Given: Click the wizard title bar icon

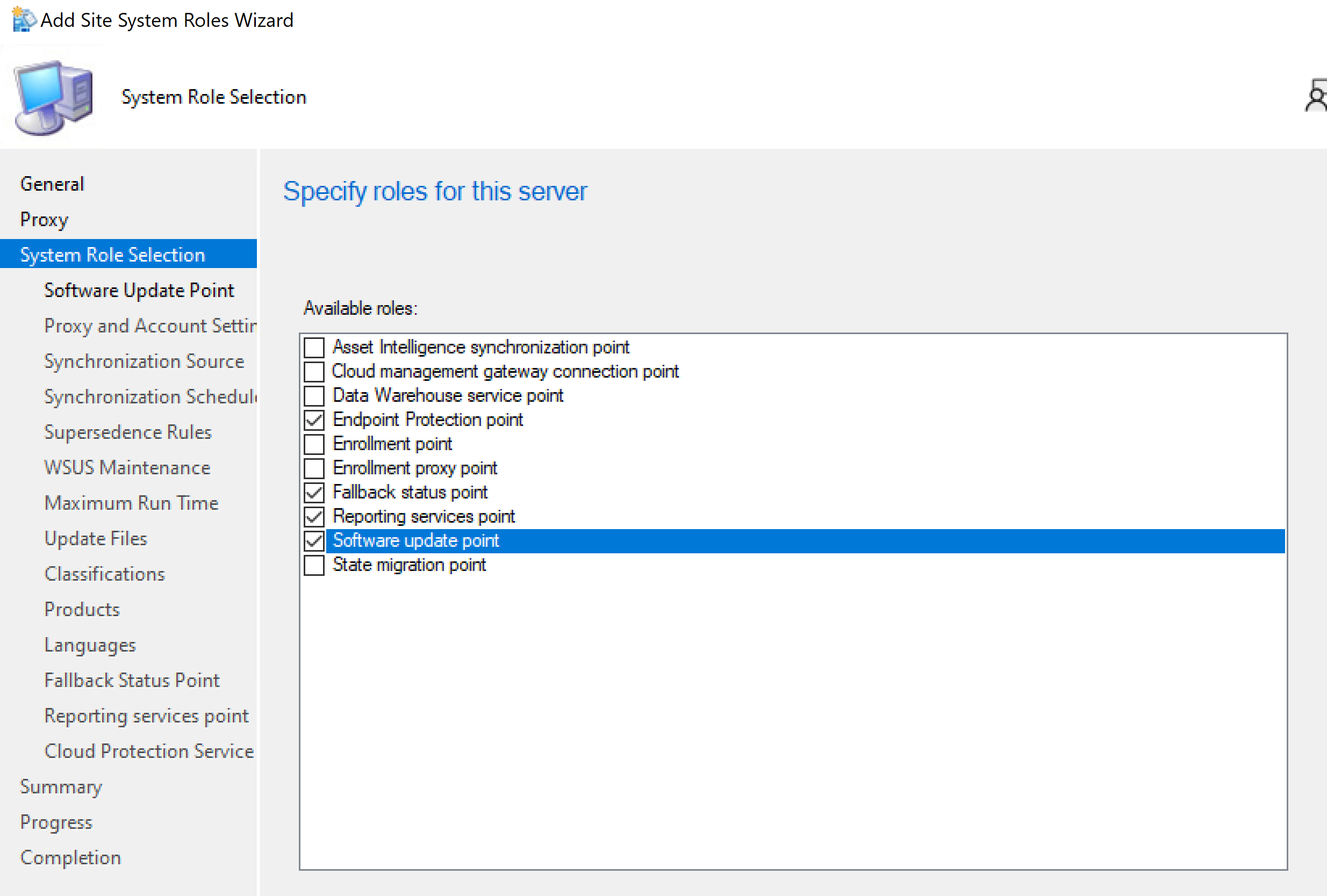Looking at the screenshot, I should point(24,20).
